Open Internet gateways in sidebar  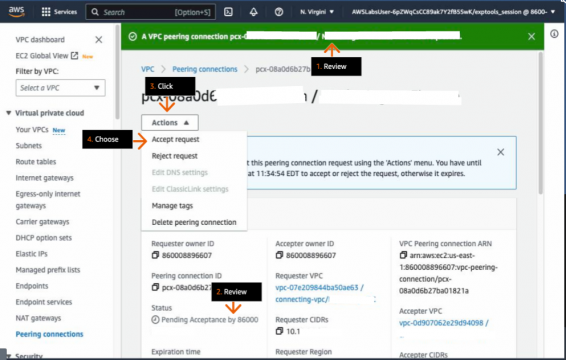pyautogui.click(x=44, y=178)
